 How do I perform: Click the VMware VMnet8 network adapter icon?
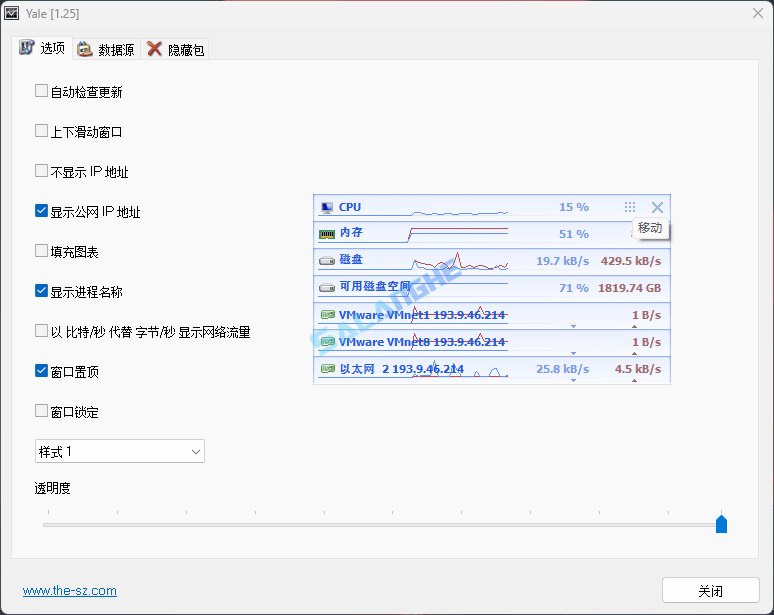[328, 341]
